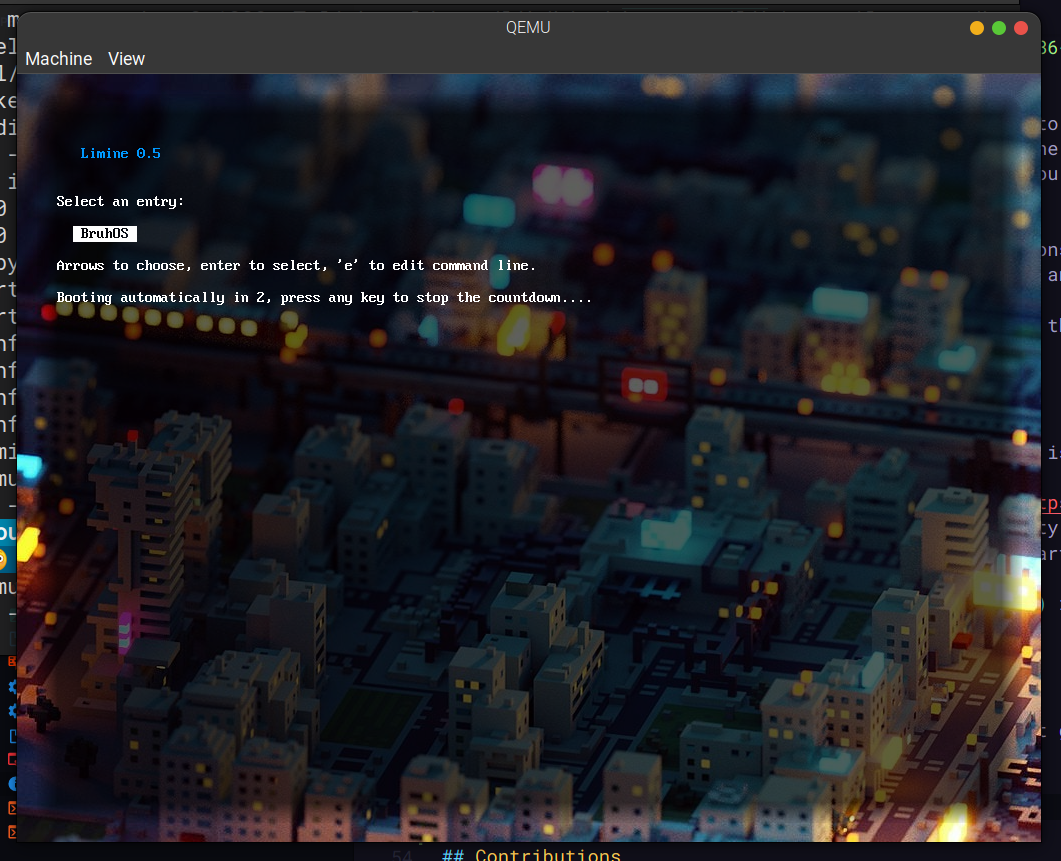The height and width of the screenshot is (861, 1061).
Task: Click the QEMU title in the title bar
Action: (528, 28)
